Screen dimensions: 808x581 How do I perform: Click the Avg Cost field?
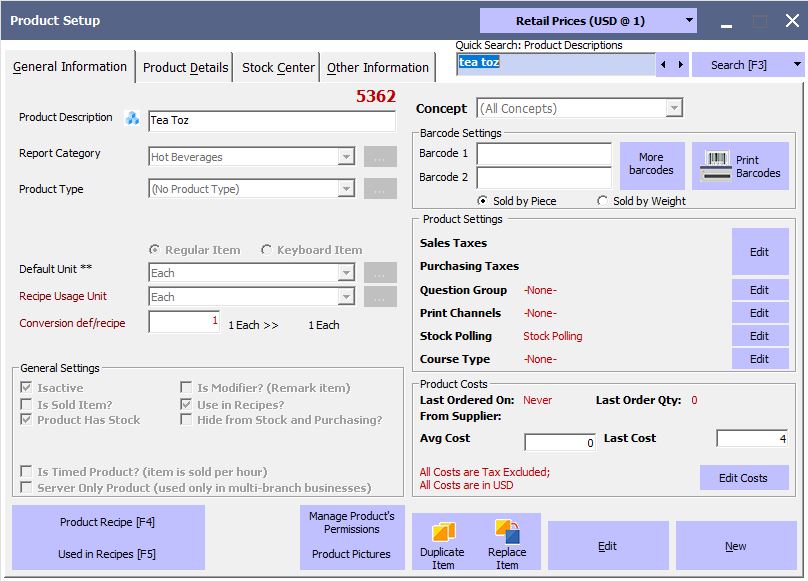pyautogui.click(x=560, y=442)
